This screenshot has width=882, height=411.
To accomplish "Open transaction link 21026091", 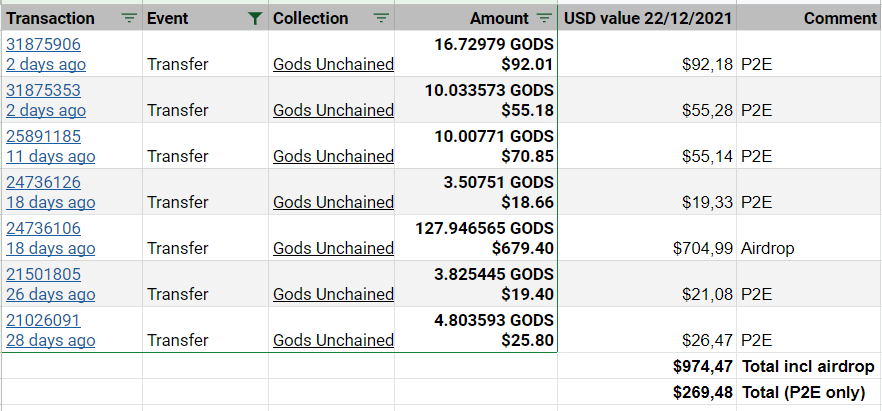I will coord(43,320).
